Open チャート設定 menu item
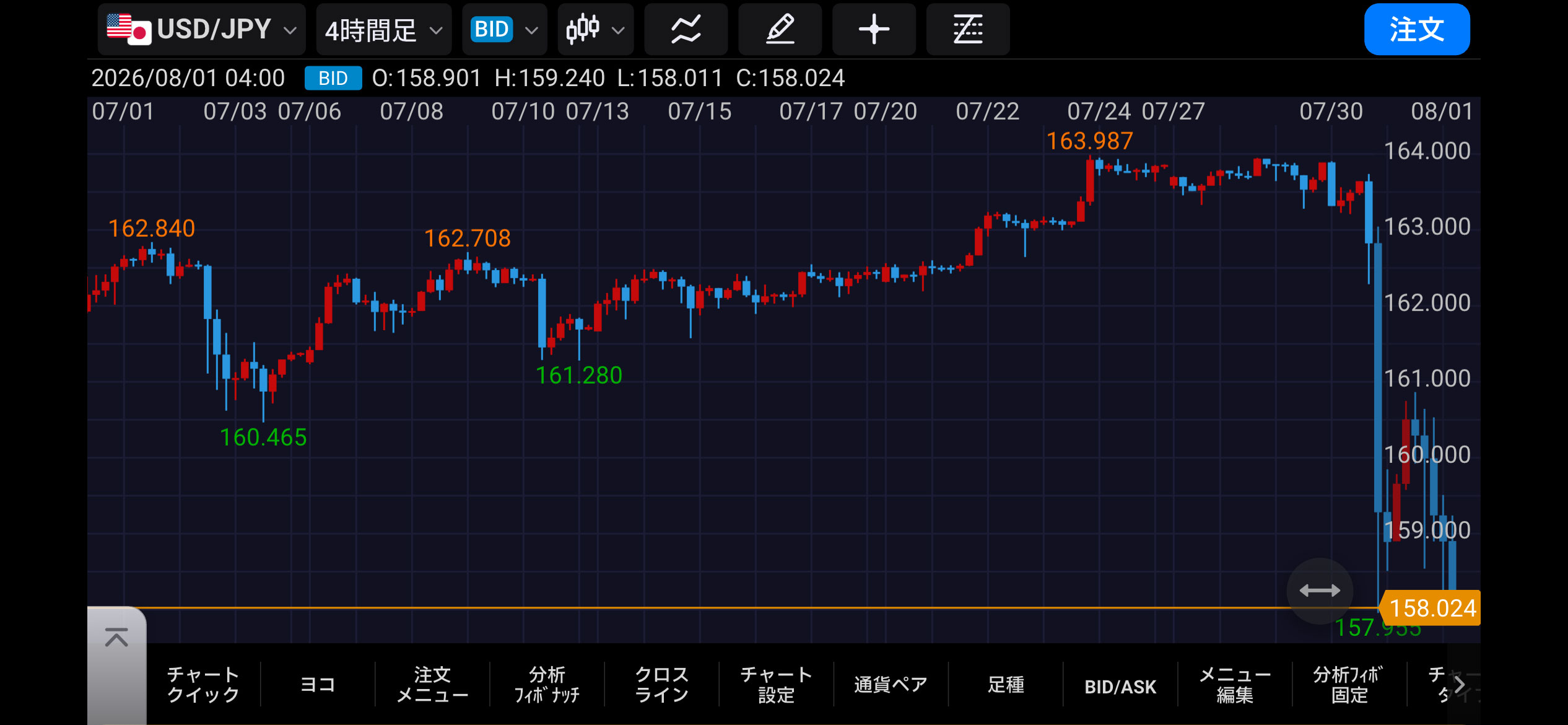This screenshot has width=1568, height=725. coord(776,684)
